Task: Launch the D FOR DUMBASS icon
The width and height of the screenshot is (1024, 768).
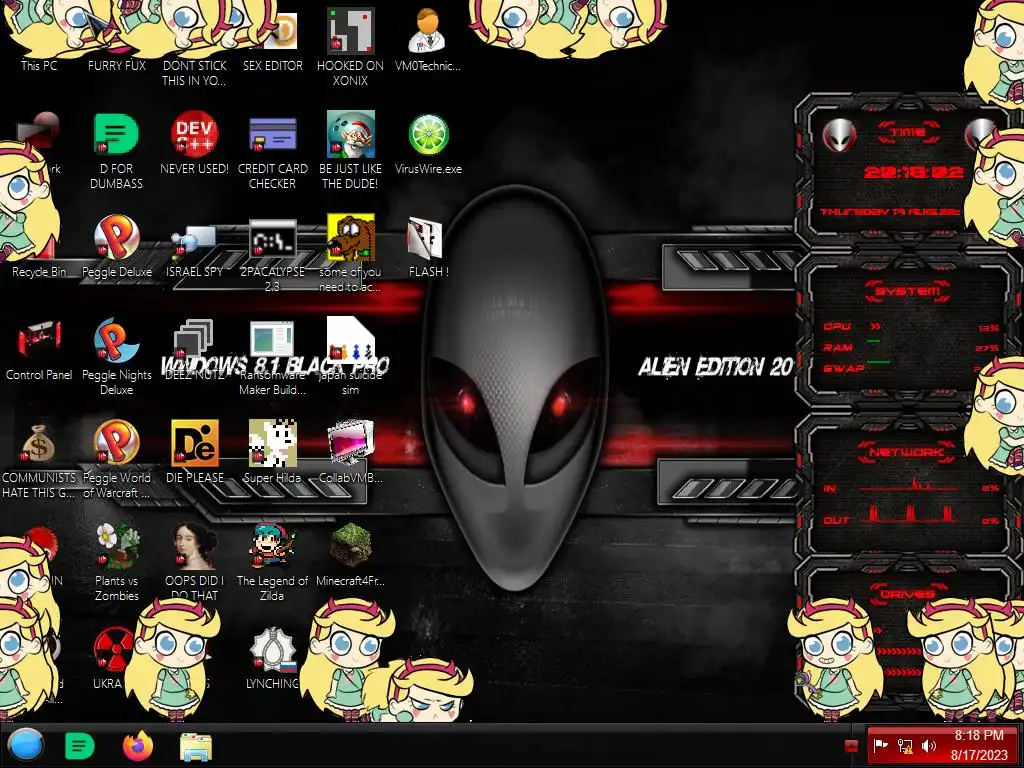Action: point(116,134)
